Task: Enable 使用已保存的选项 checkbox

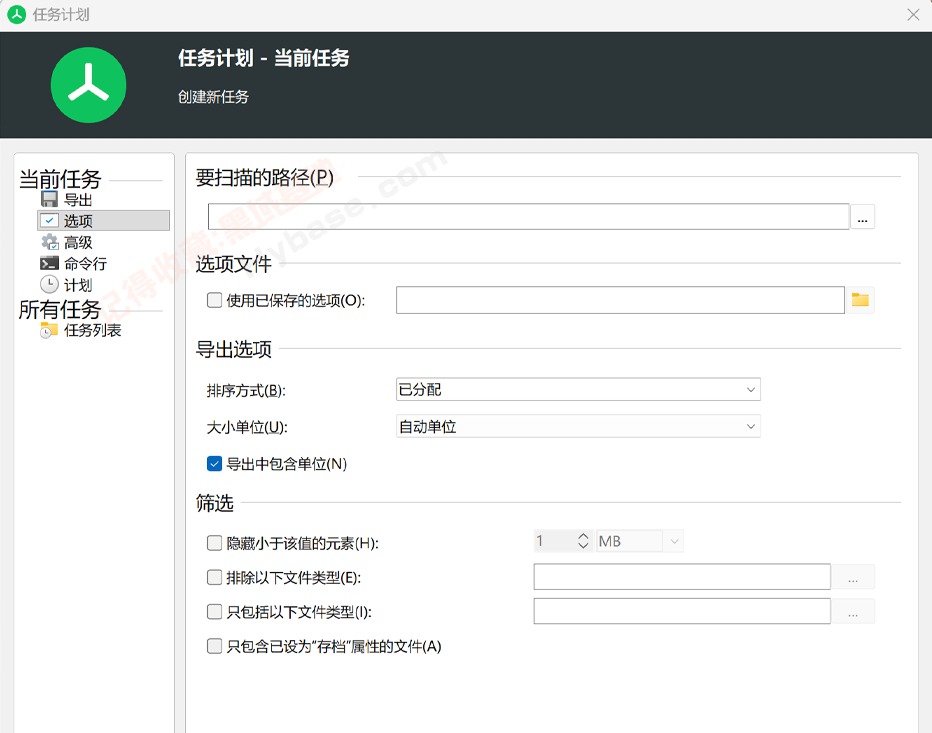Action: point(214,300)
